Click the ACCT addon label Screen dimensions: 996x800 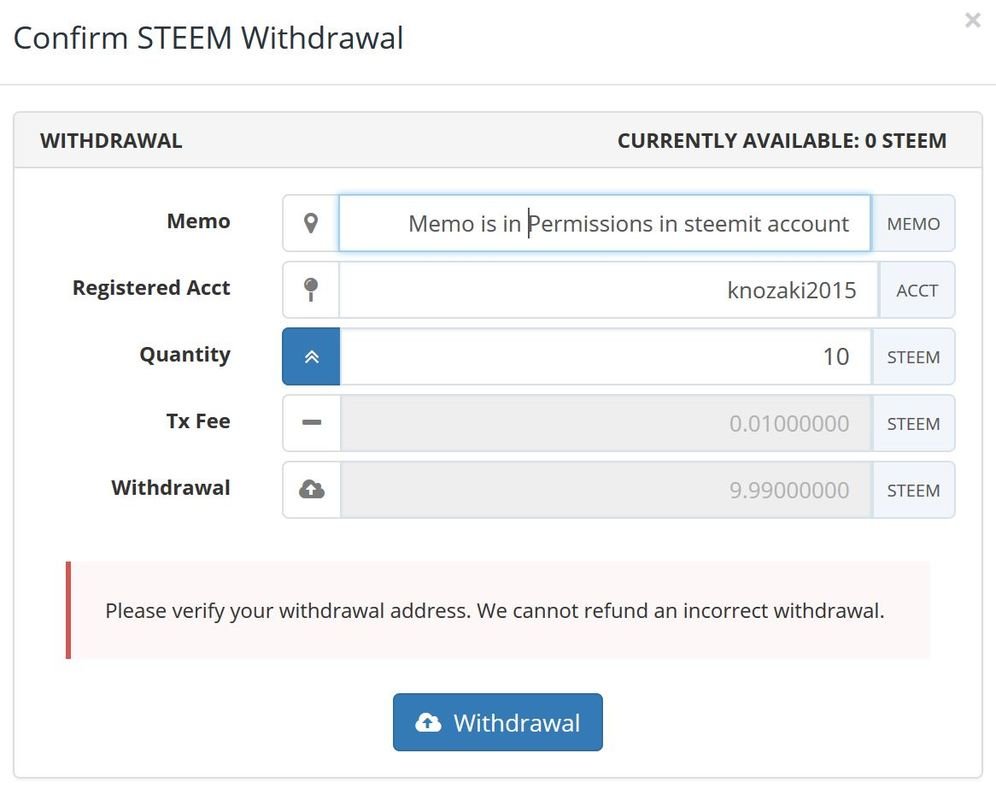916,290
